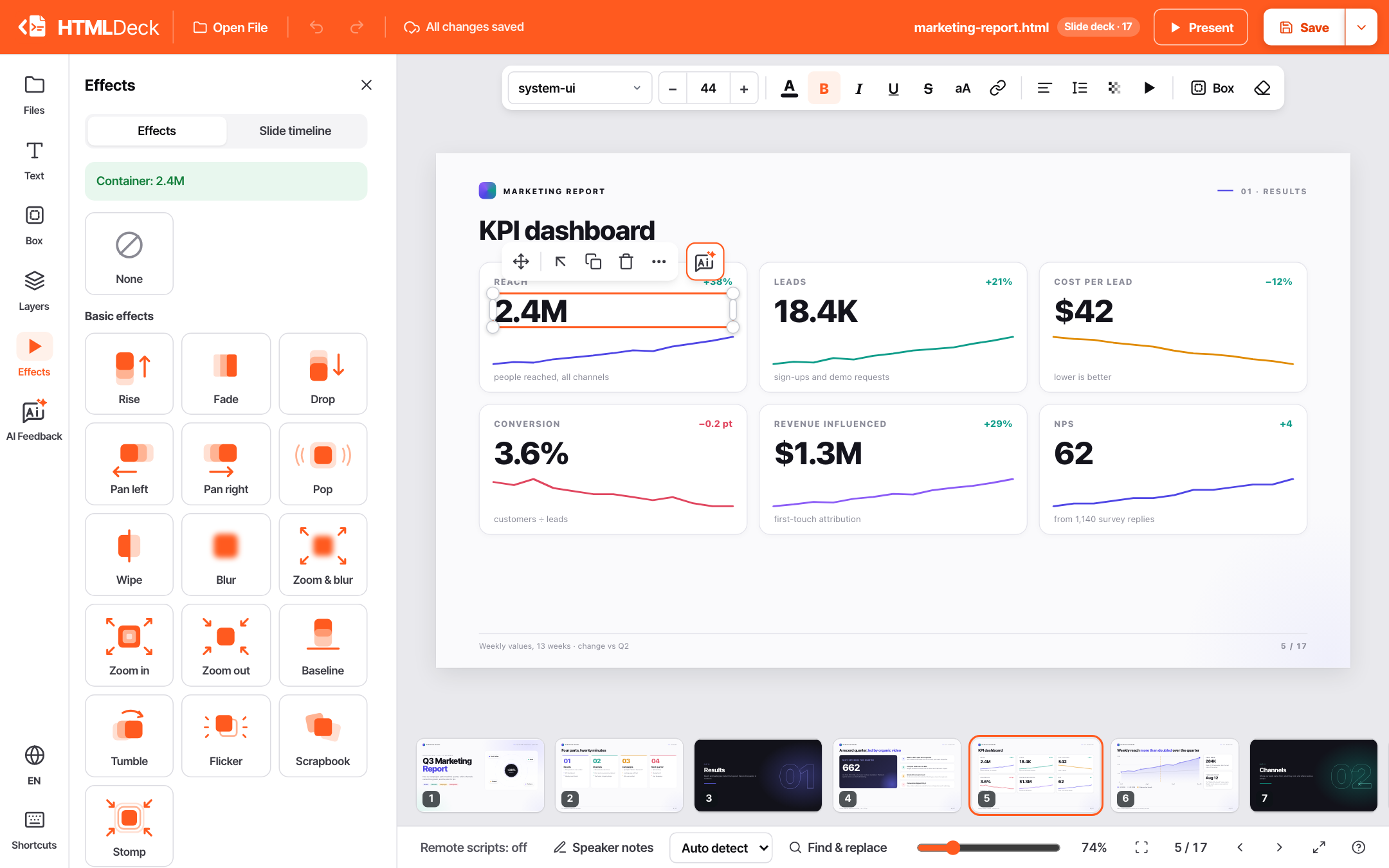Go to next slide with chevron
The width and height of the screenshot is (1389, 868).
(x=1279, y=847)
